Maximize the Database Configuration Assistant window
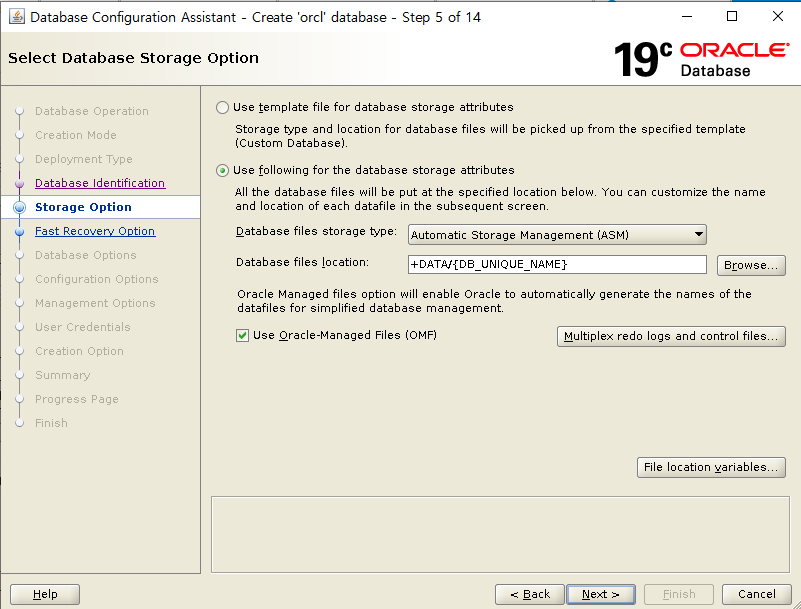The image size is (801, 609). point(732,16)
